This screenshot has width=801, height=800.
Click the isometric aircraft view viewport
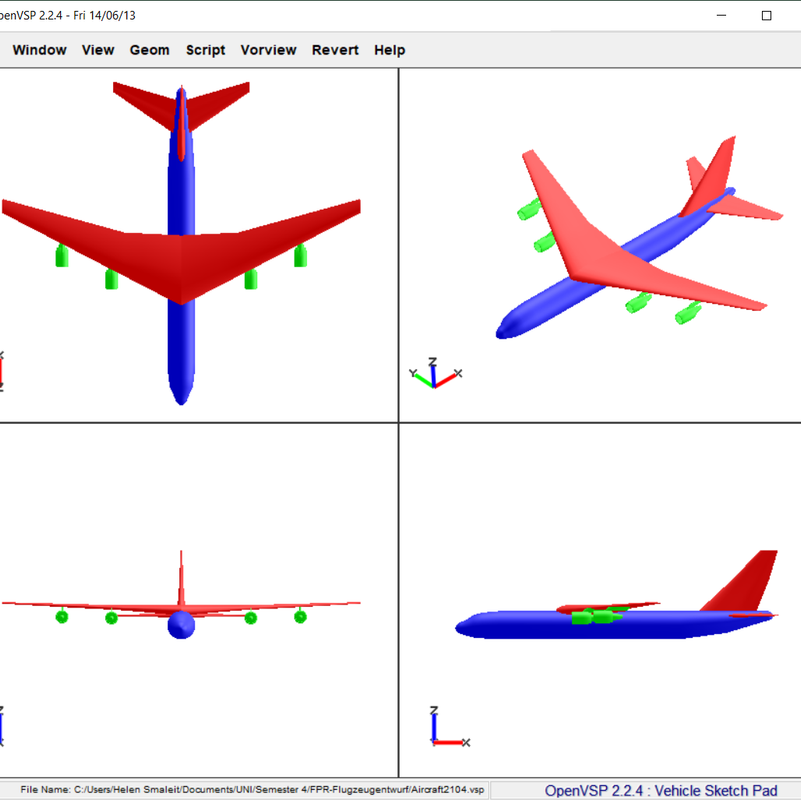pyautogui.click(x=600, y=245)
